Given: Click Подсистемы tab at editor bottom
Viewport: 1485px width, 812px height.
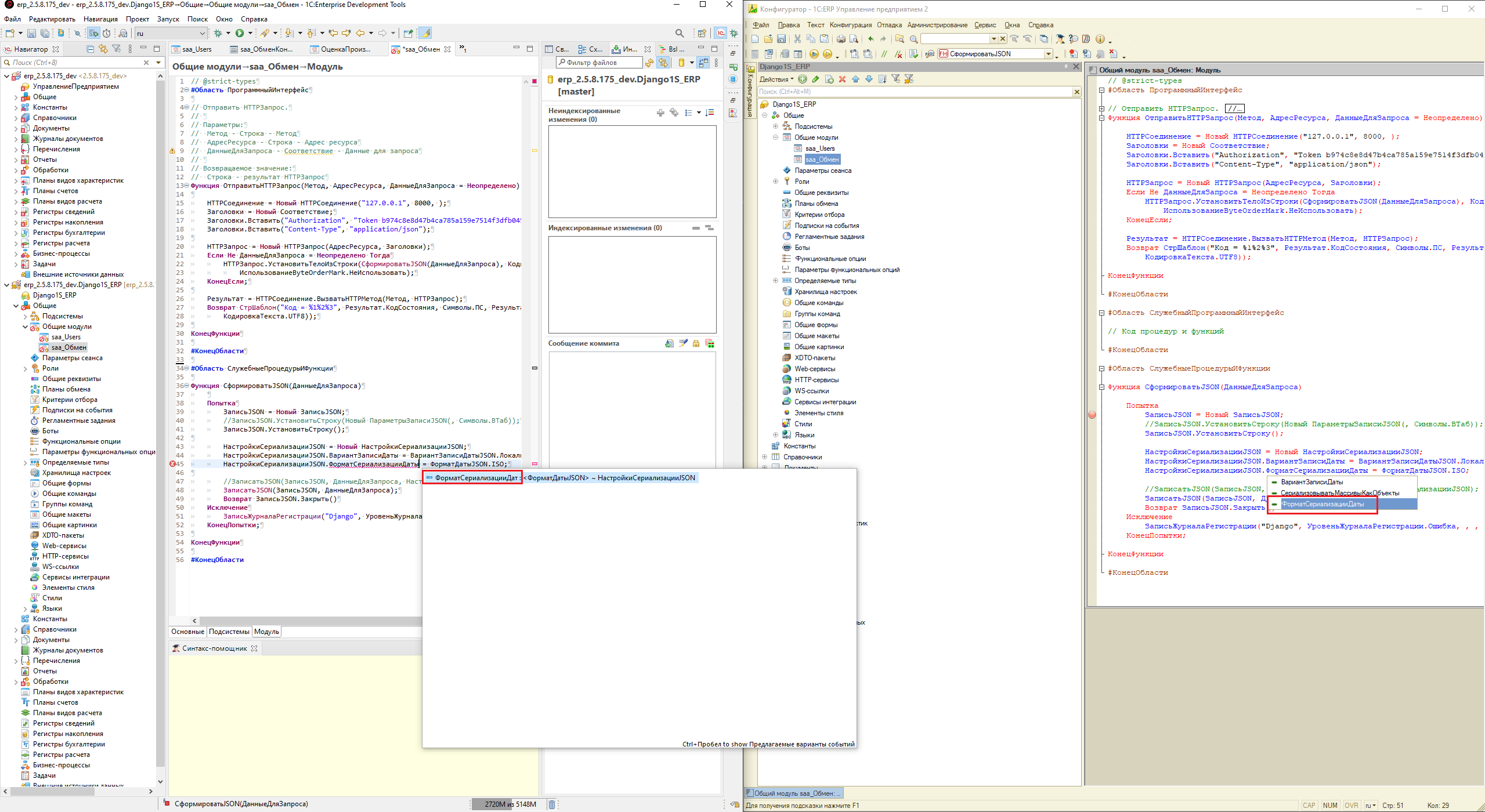Looking at the screenshot, I should pyautogui.click(x=229, y=632).
